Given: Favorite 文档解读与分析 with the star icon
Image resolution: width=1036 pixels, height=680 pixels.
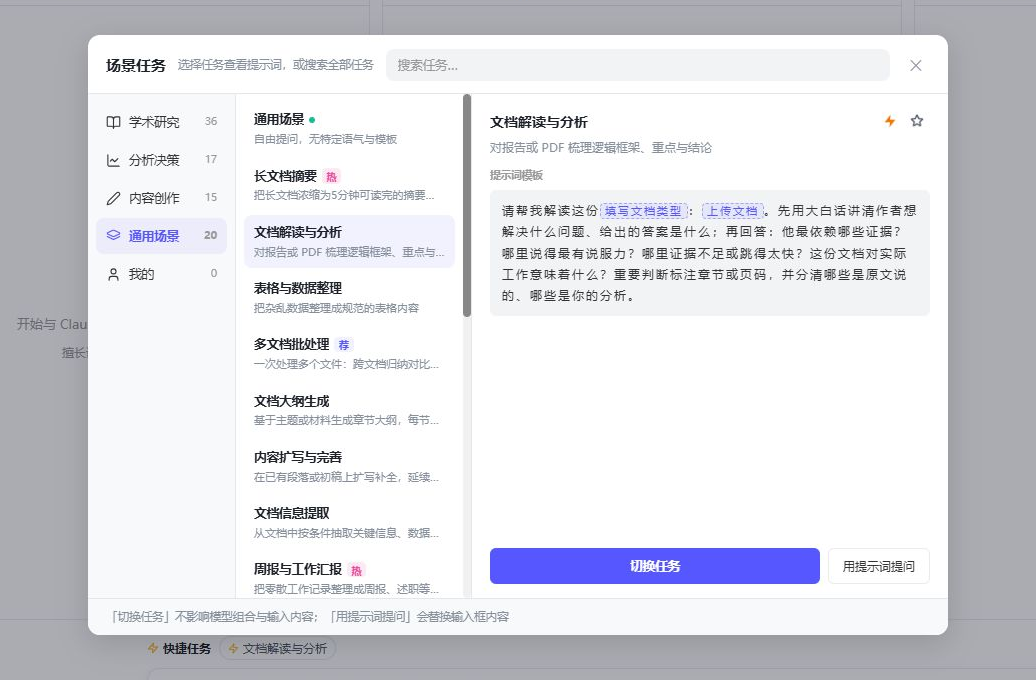Looking at the screenshot, I should coord(916,121).
